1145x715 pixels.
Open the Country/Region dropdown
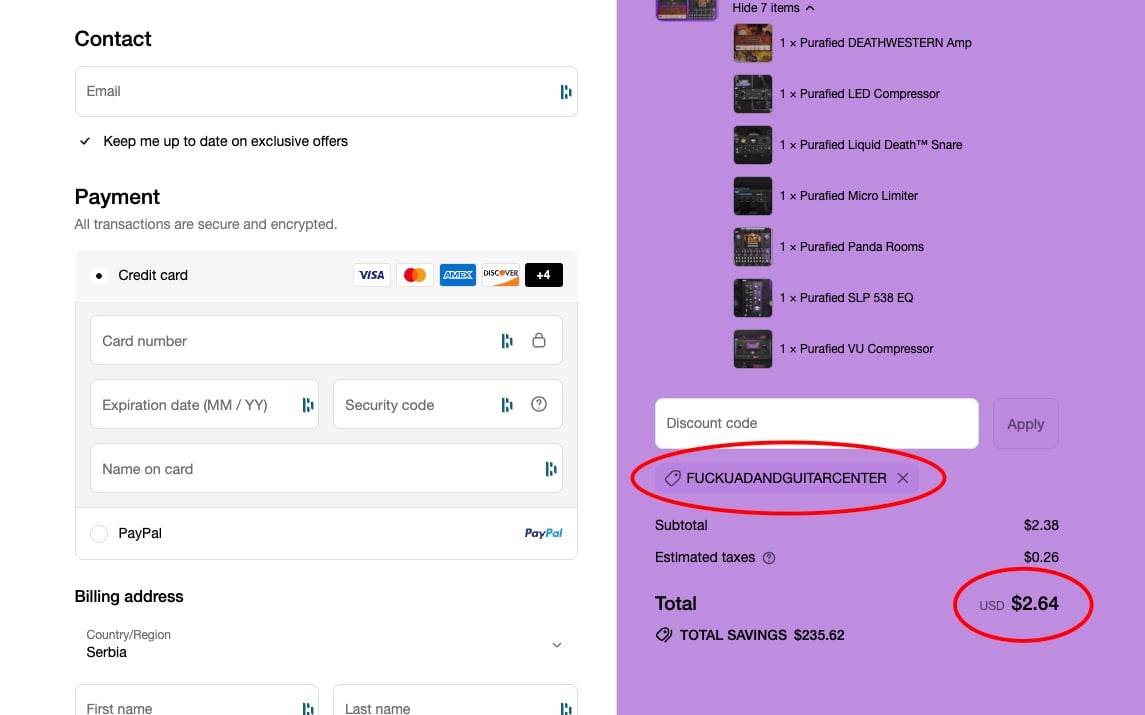click(x=326, y=645)
